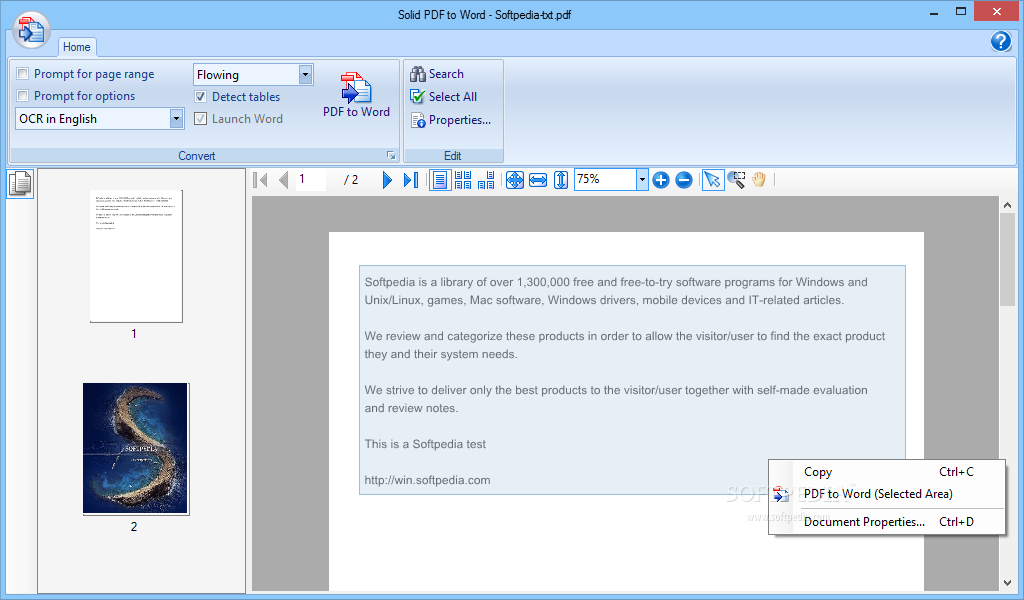The image size is (1024, 600).
Task: Click the Select All checkmark icon
Action: click(417, 97)
